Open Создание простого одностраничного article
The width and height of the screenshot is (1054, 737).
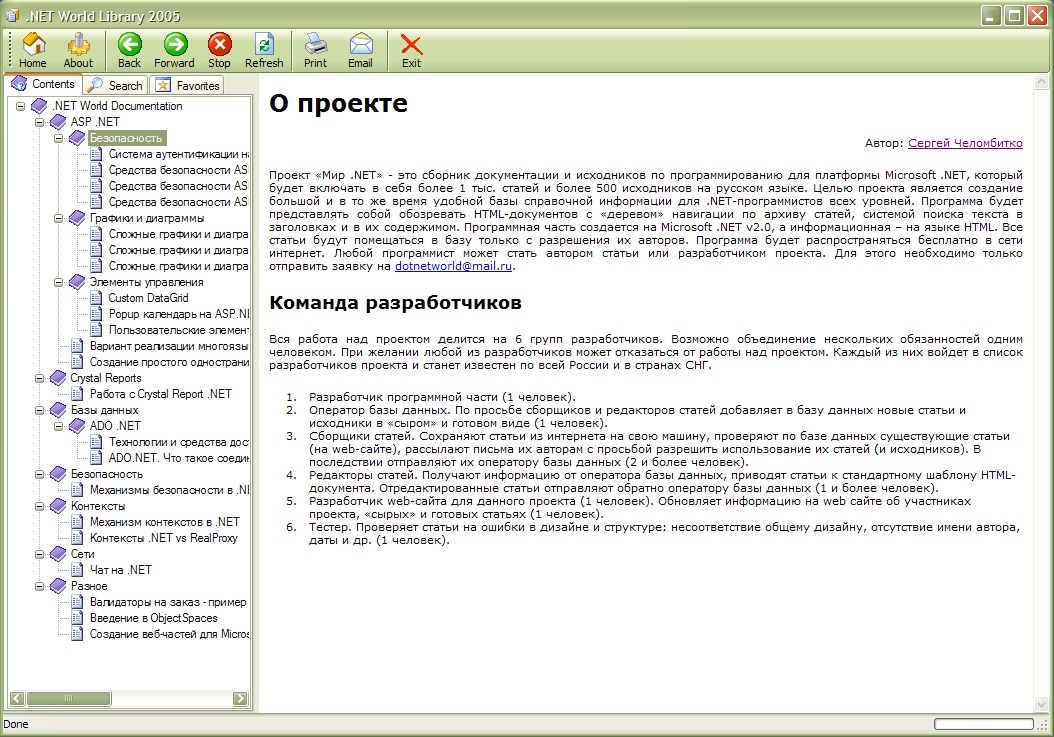pos(169,362)
